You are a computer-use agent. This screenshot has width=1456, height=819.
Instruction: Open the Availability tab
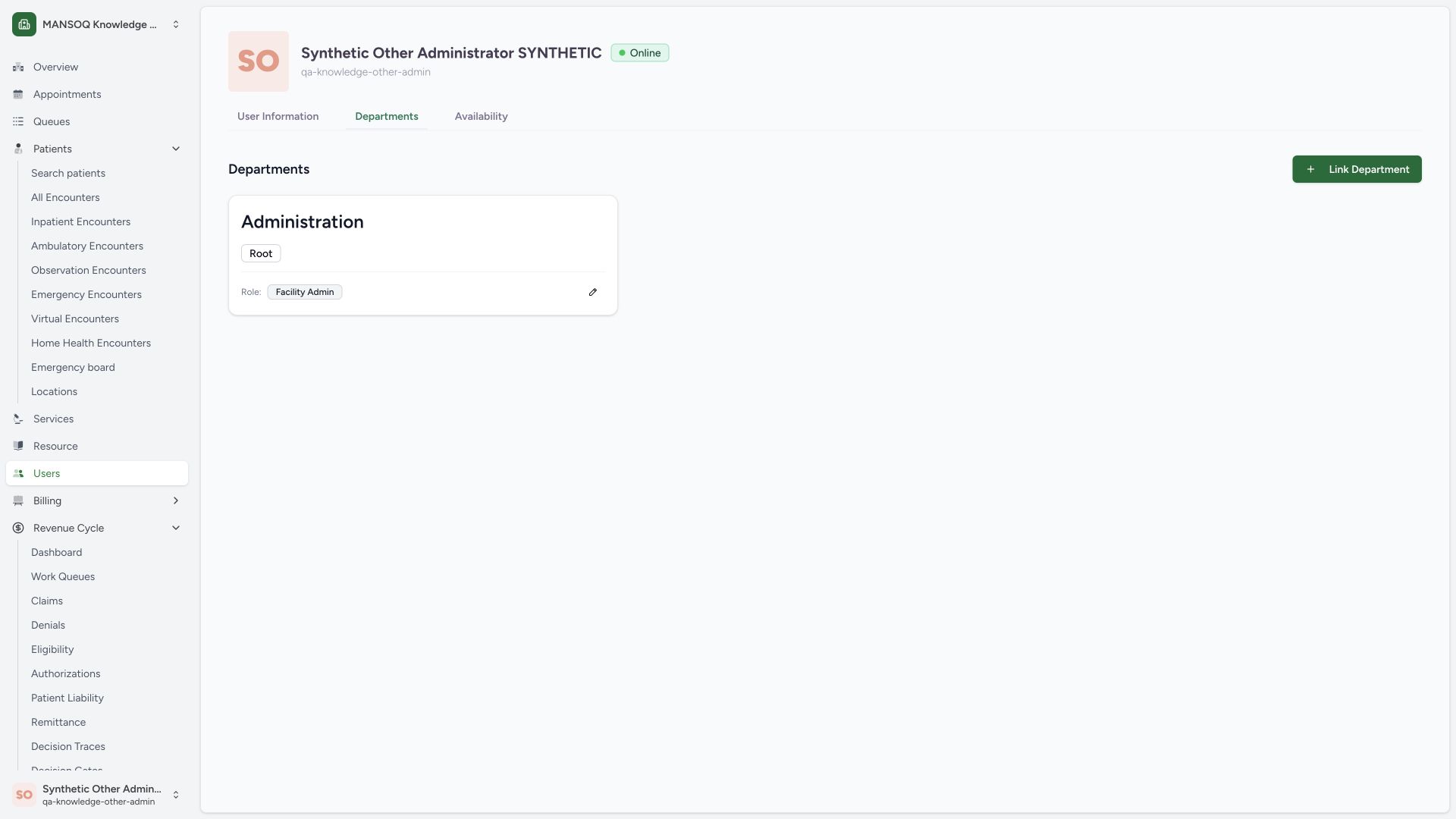[x=482, y=117]
